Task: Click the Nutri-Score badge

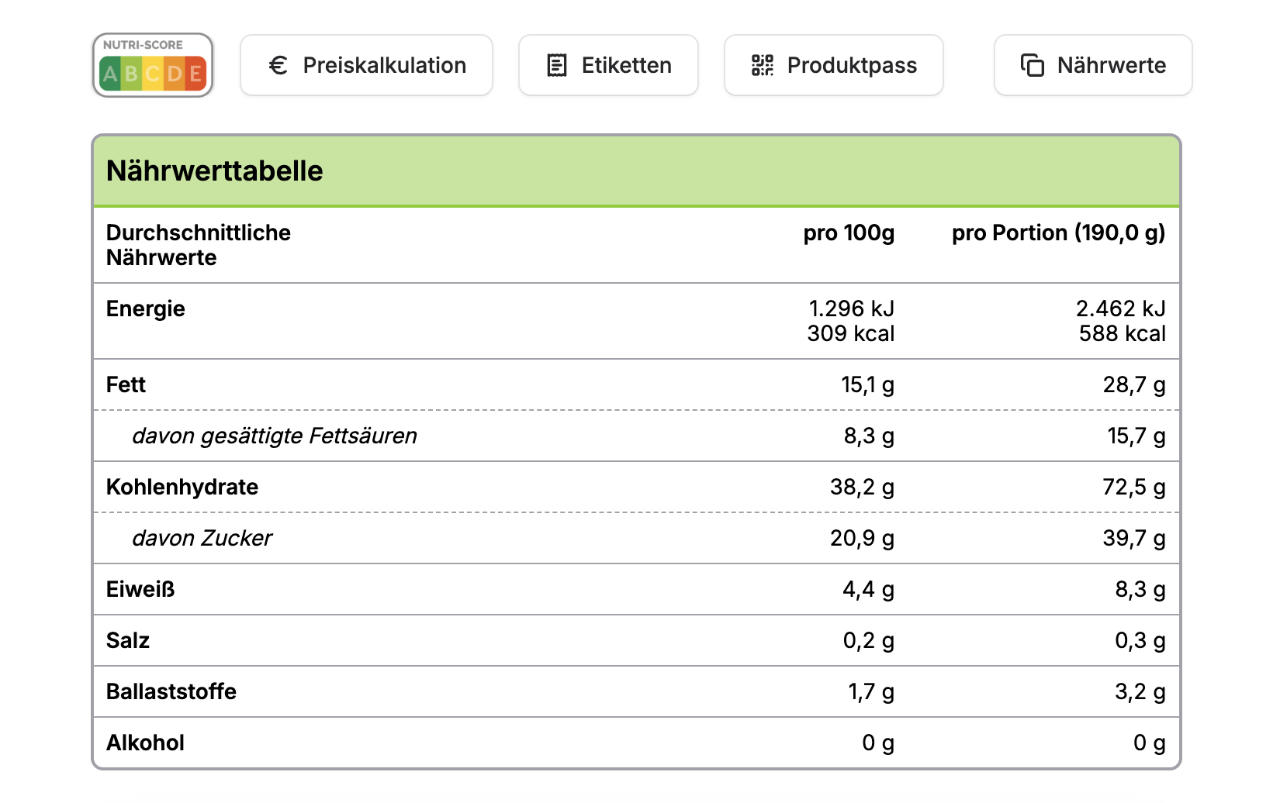Action: [153, 65]
